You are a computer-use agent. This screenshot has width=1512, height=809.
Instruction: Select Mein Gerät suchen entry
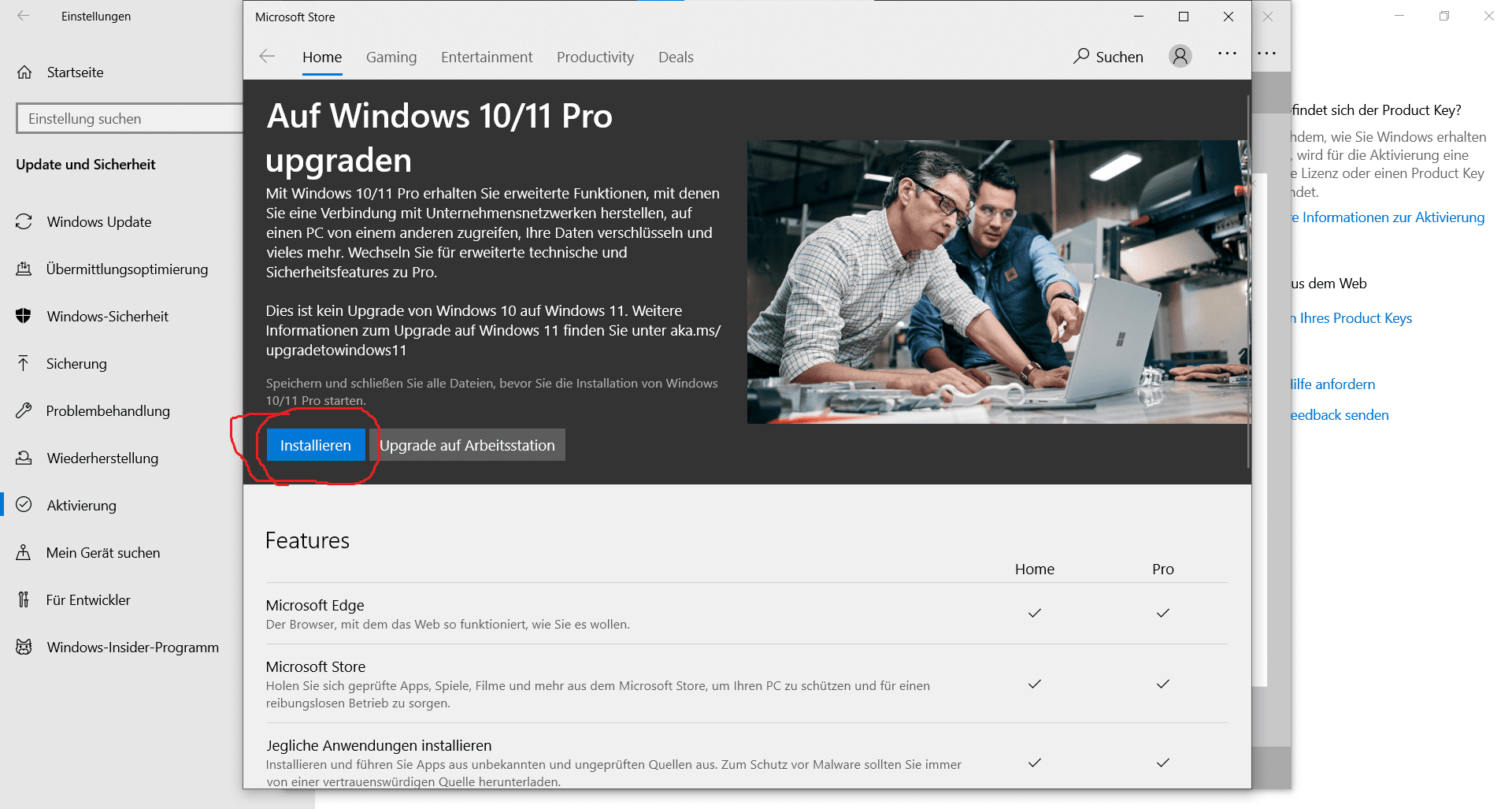click(103, 553)
